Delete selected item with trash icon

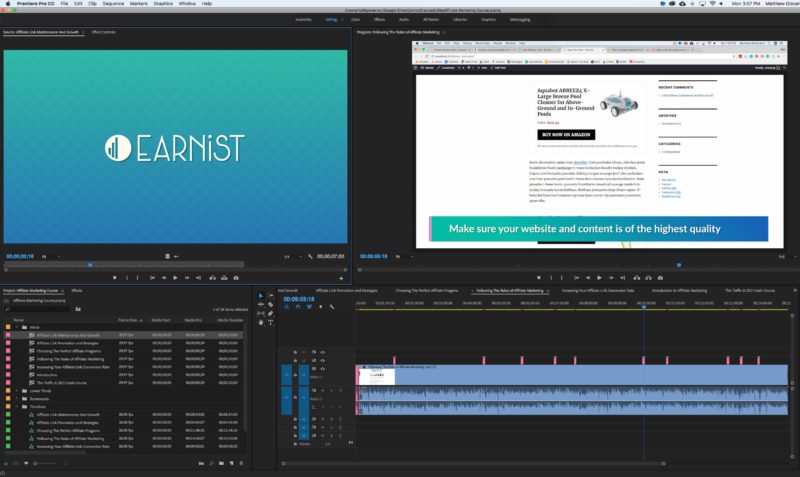coord(241,463)
